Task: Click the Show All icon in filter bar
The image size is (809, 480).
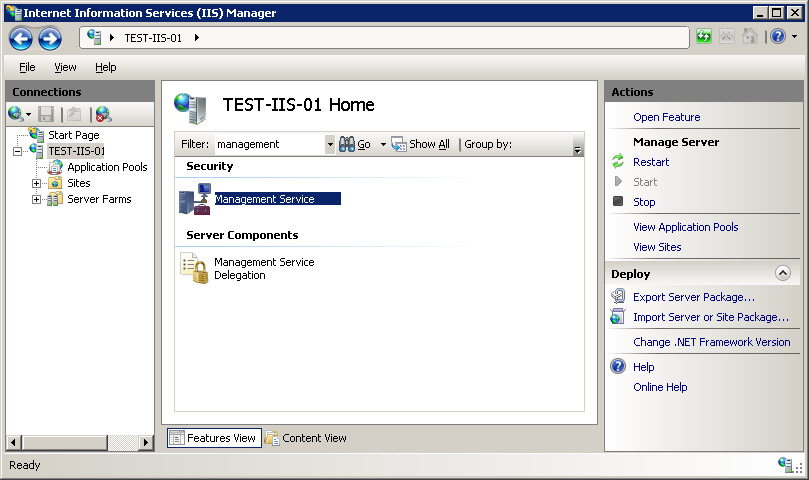Action: [399, 145]
